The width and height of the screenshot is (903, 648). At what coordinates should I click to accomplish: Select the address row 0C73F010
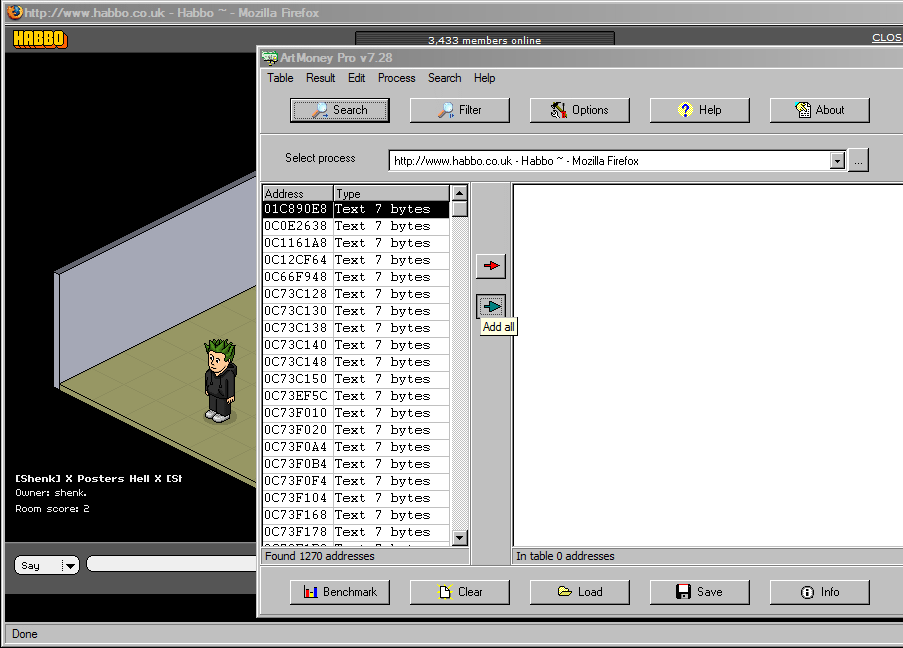pyautogui.click(x=356, y=413)
